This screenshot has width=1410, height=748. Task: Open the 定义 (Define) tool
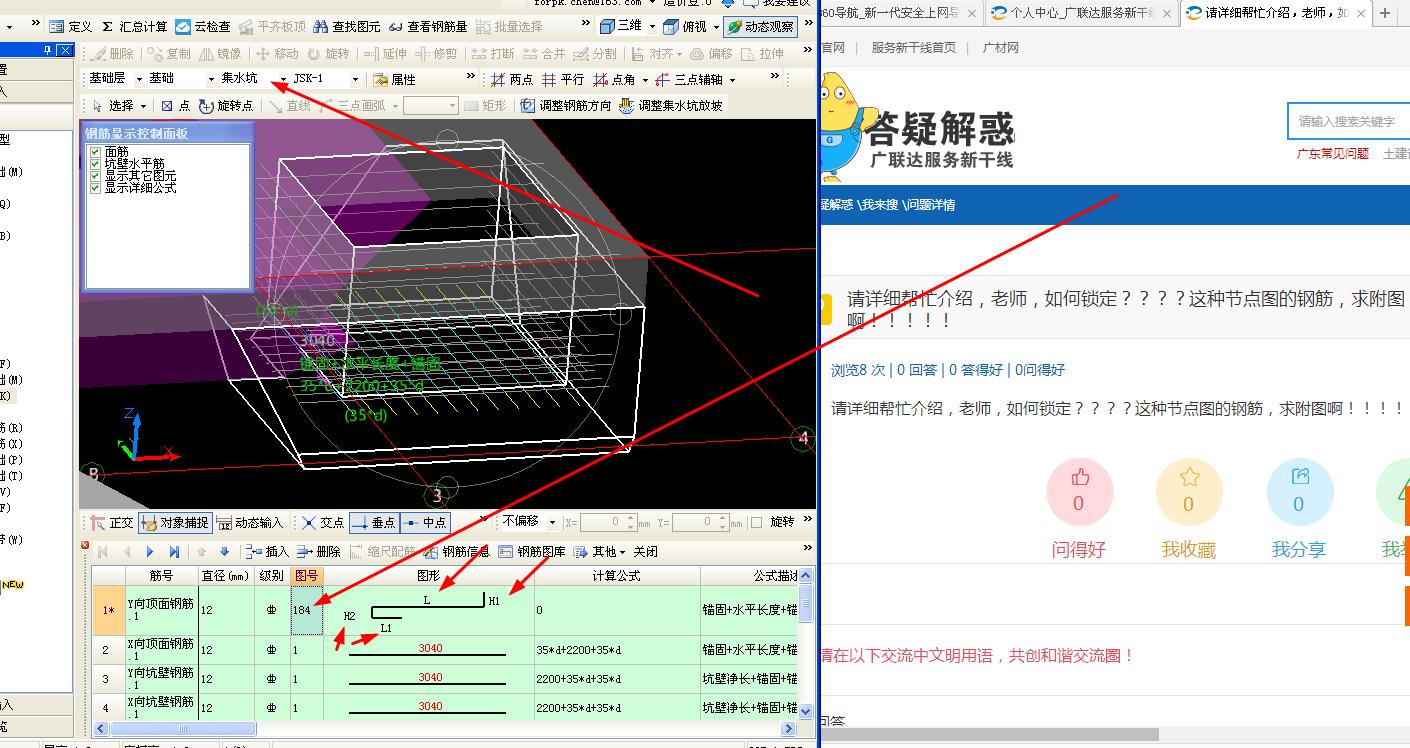pyautogui.click(x=70, y=27)
